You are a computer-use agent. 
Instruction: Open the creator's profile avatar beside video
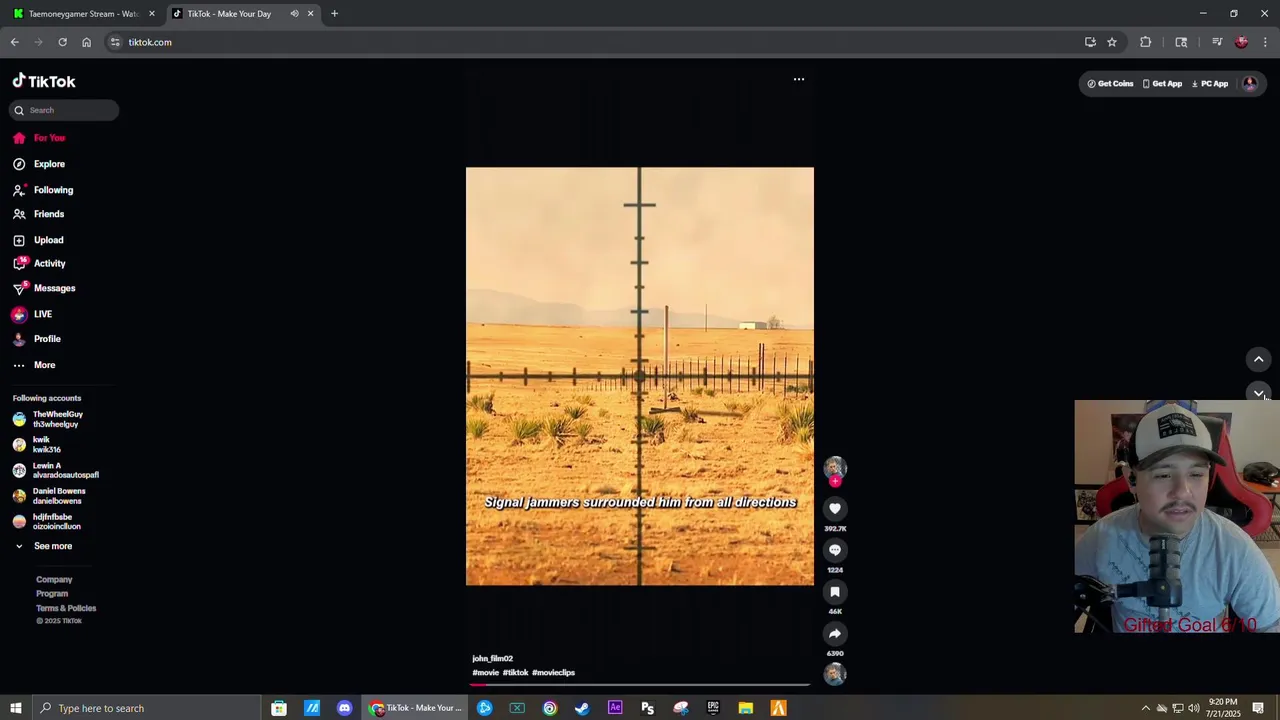point(835,467)
